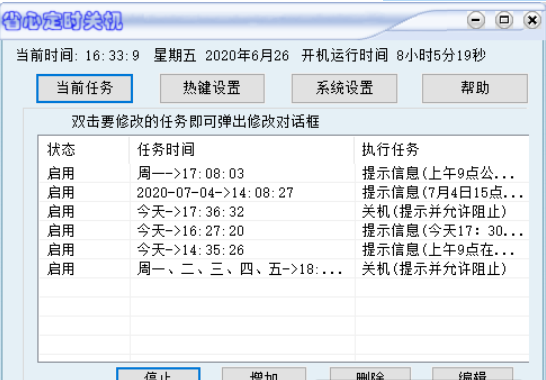The height and width of the screenshot is (380, 546).
Task: Select the 今天->14:35:26 task row
Action: (284, 250)
